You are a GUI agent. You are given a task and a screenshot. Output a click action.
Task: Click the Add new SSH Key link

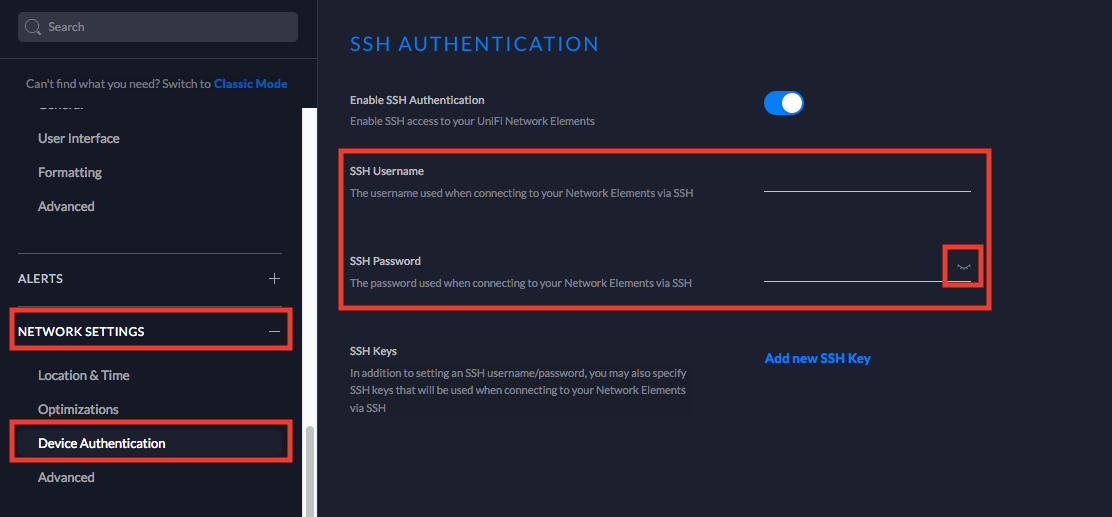click(817, 358)
